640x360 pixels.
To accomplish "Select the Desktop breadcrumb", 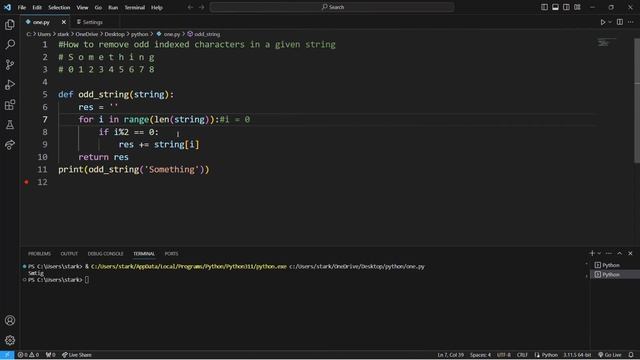I will 114,34.
